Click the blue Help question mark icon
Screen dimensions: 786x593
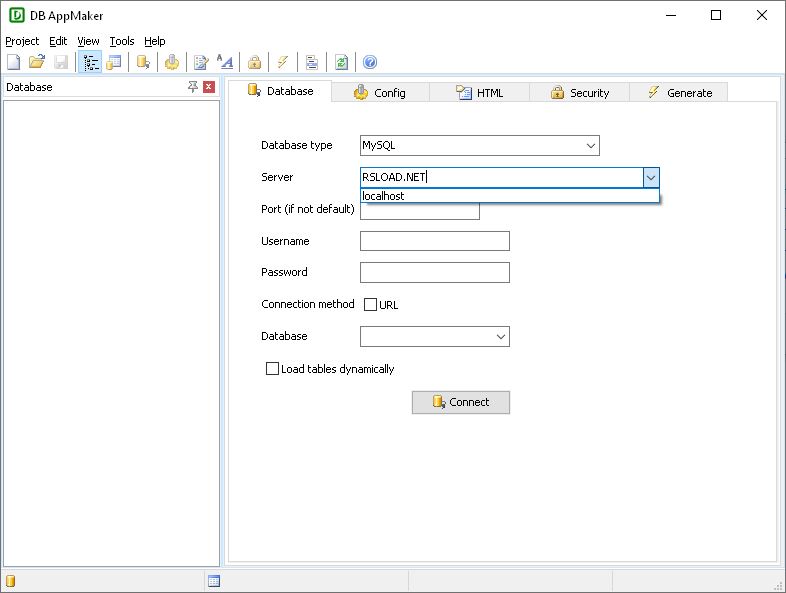370,62
